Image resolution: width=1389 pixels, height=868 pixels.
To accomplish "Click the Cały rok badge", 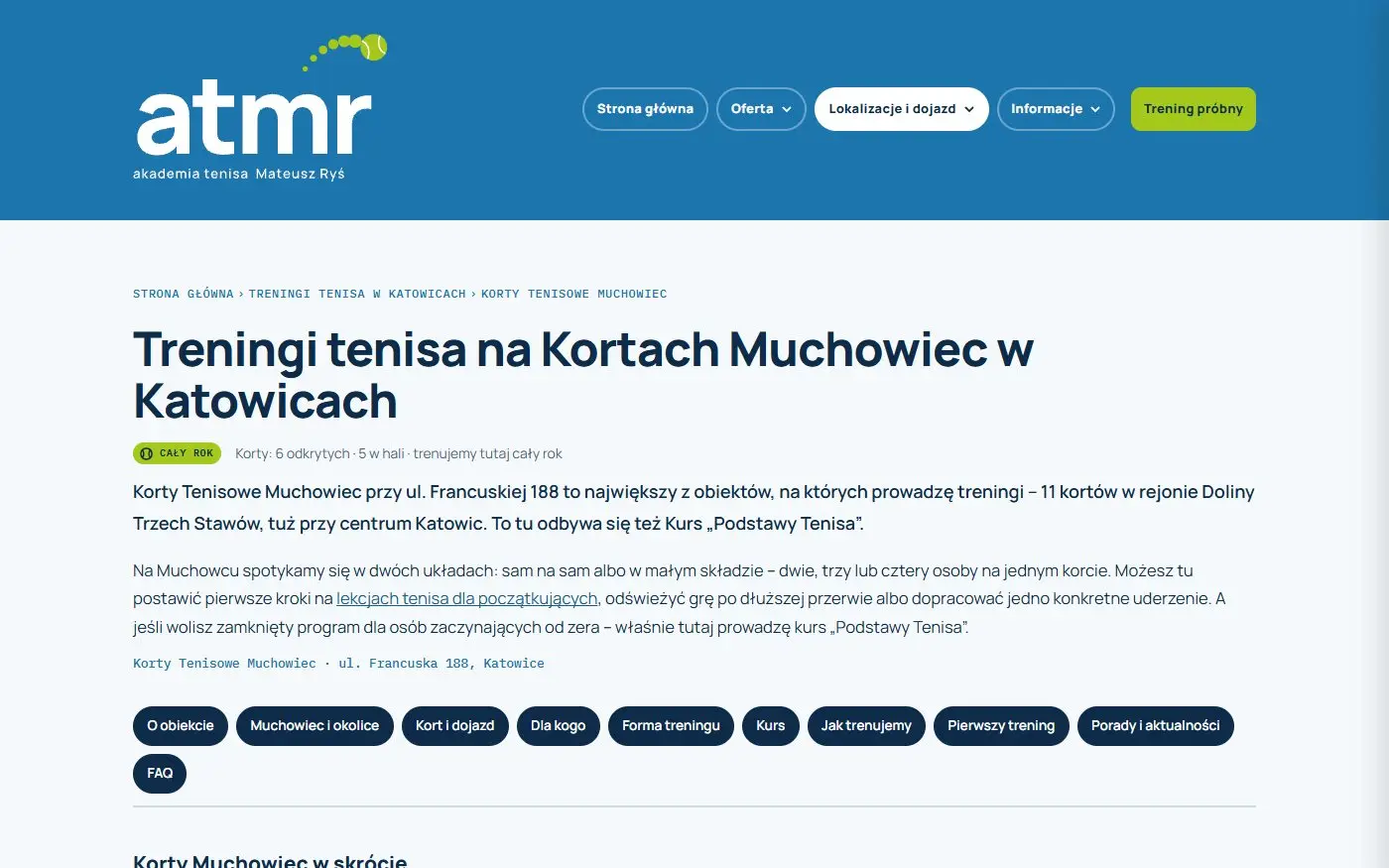I will coord(178,453).
